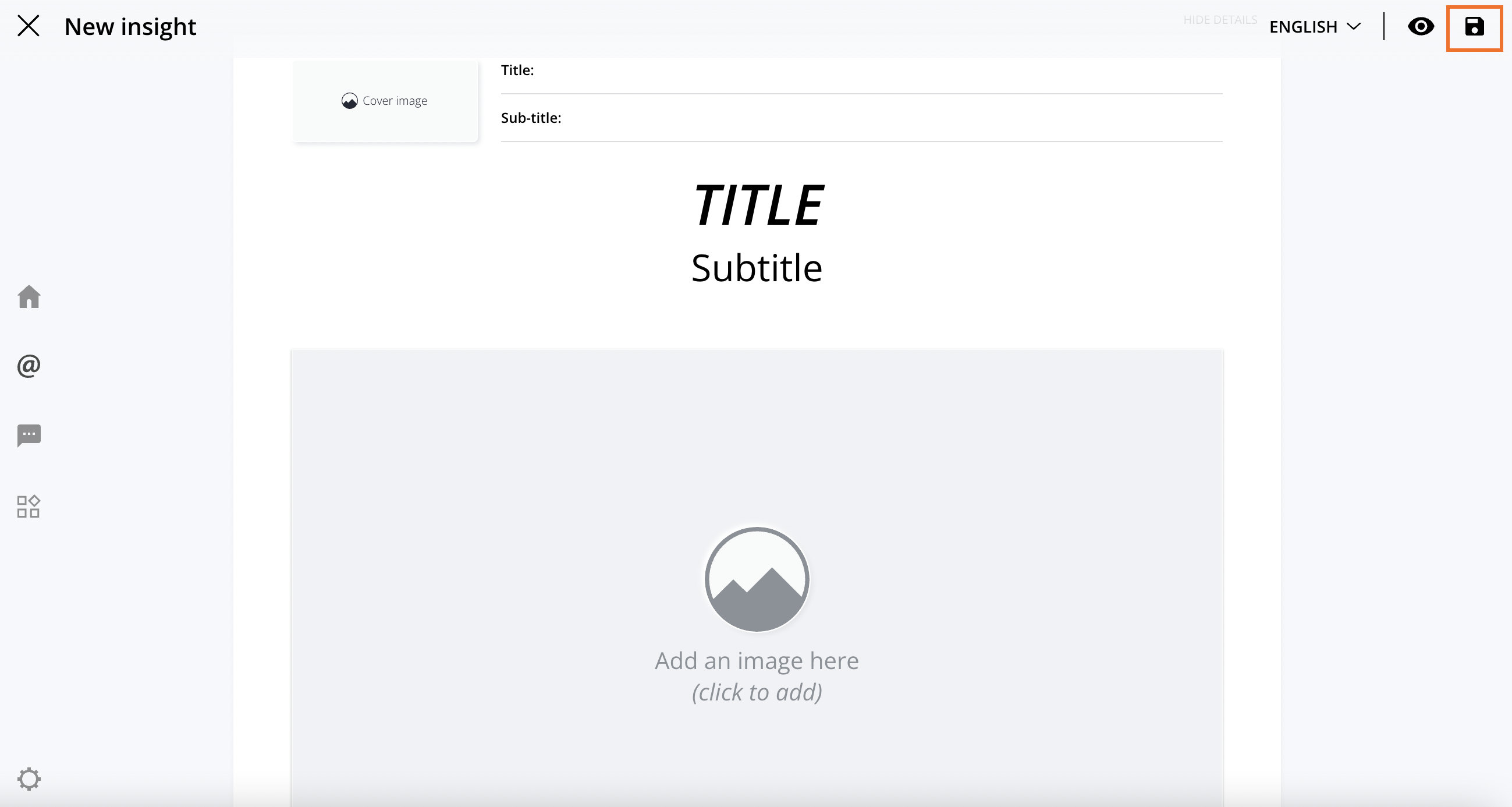Open the ENGLISH language dropdown
This screenshot has width=1512, height=807.
click(1315, 27)
